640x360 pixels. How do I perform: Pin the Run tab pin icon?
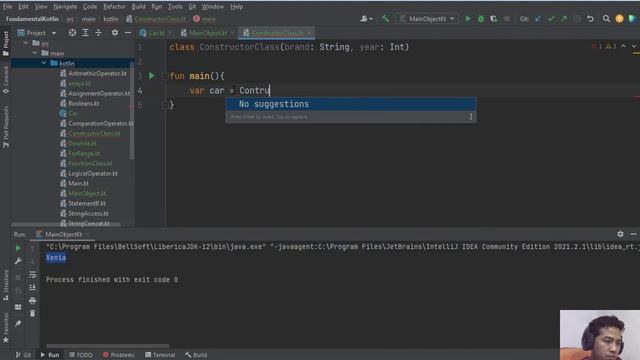pyautogui.click(x=18, y=324)
